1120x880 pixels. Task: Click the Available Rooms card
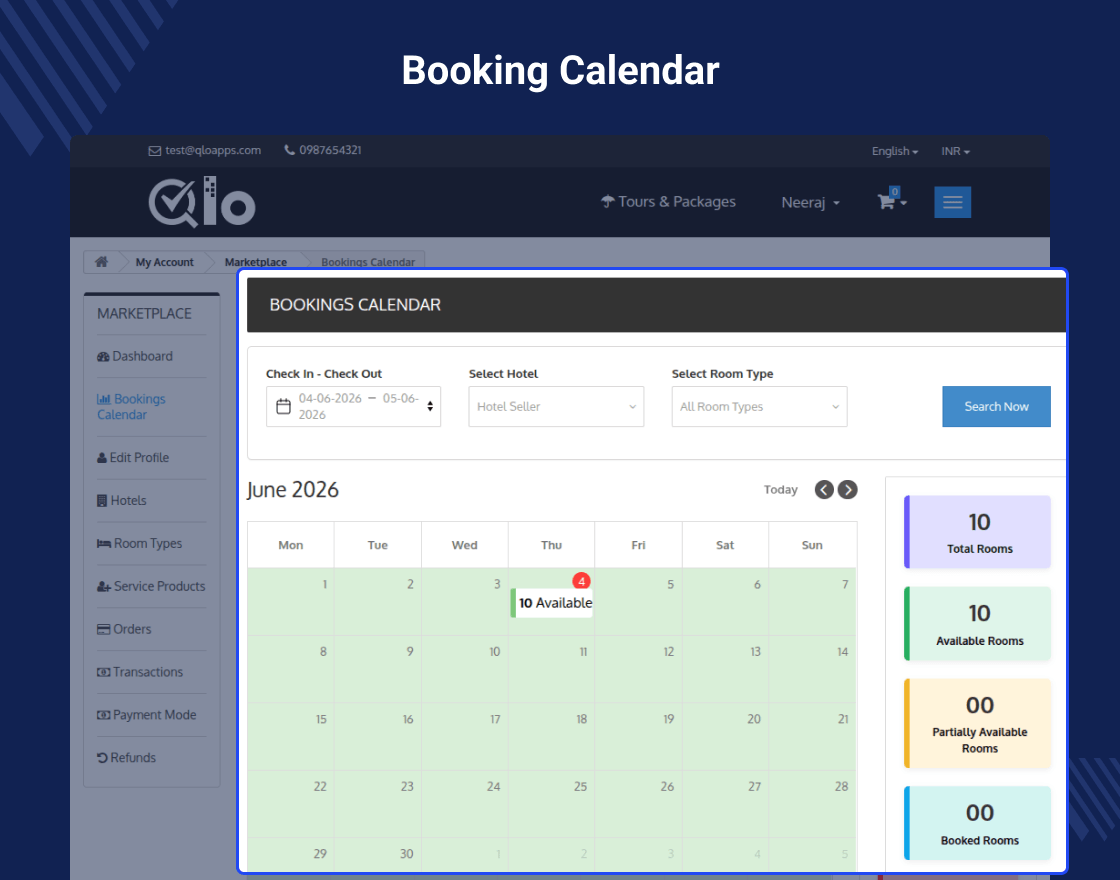click(x=977, y=624)
